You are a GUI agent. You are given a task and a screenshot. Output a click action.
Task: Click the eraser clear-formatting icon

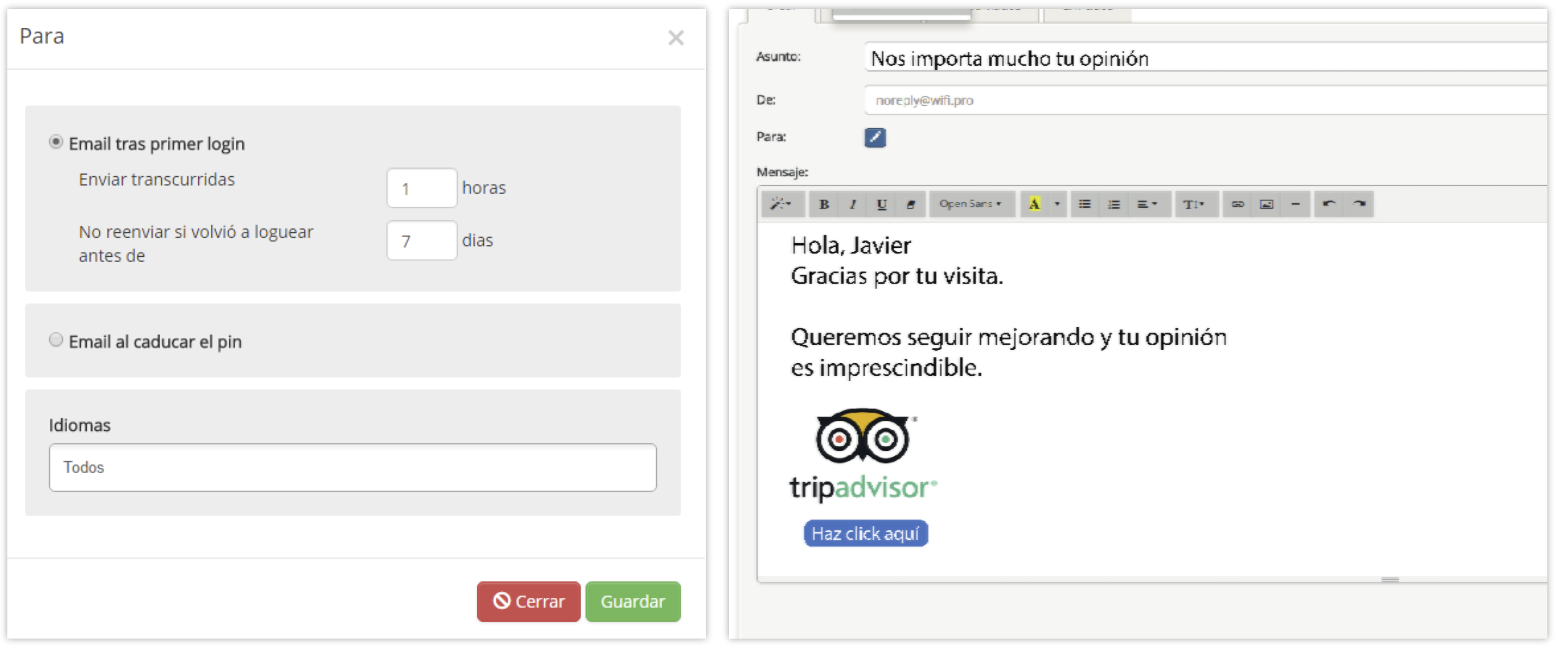point(910,204)
